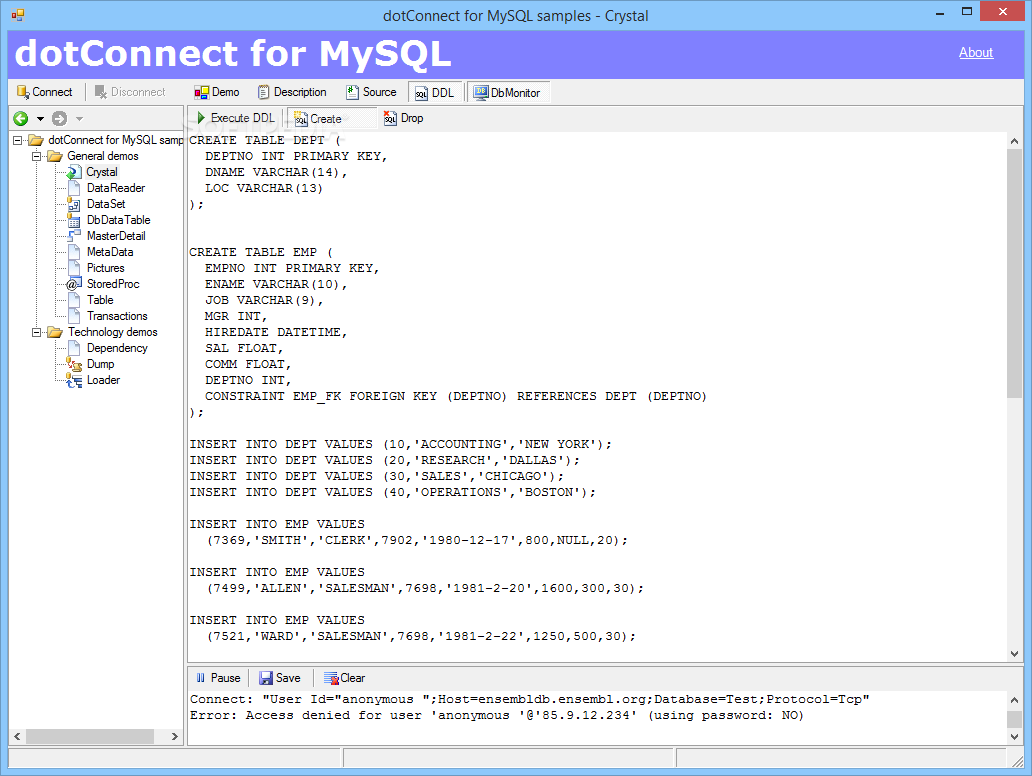Click in the DDL script text area at CREATE TABLE EMP
This screenshot has height=776, width=1032.
(261, 253)
